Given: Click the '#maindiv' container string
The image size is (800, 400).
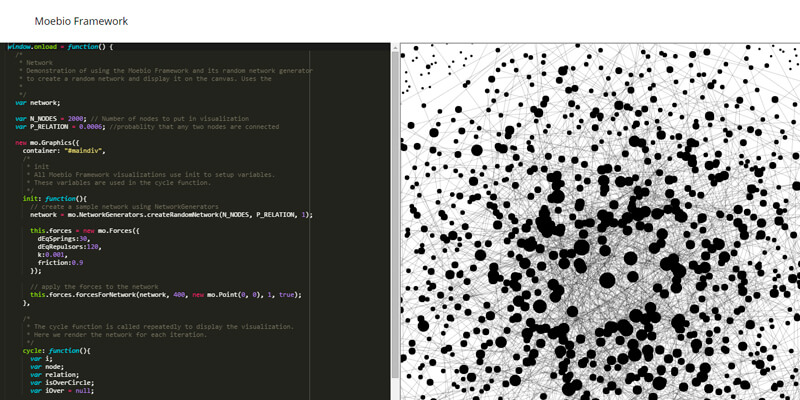Looking at the screenshot, I should pyautogui.click(x=85, y=151).
